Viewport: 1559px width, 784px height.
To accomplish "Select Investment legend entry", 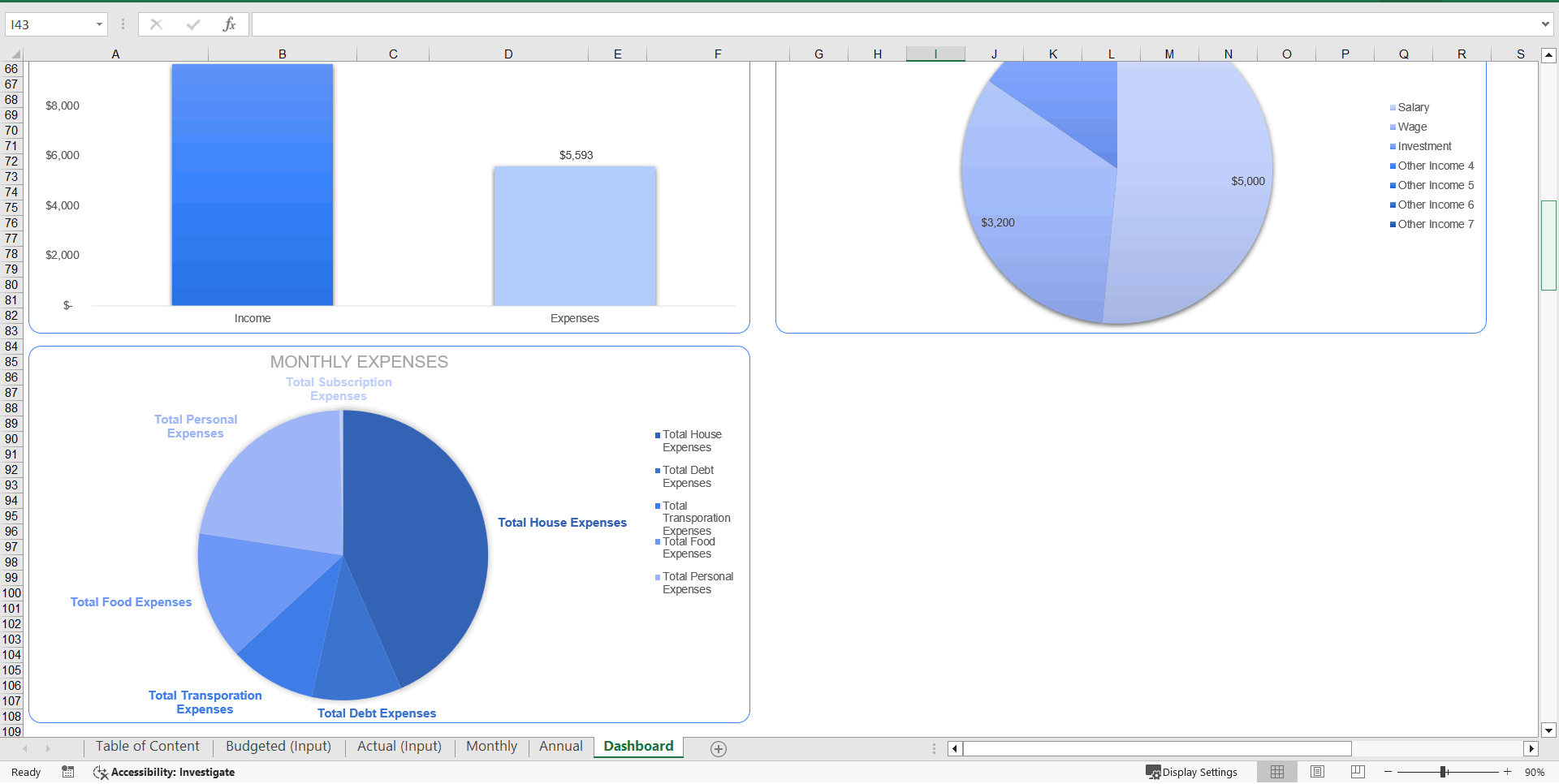I will (1421, 146).
